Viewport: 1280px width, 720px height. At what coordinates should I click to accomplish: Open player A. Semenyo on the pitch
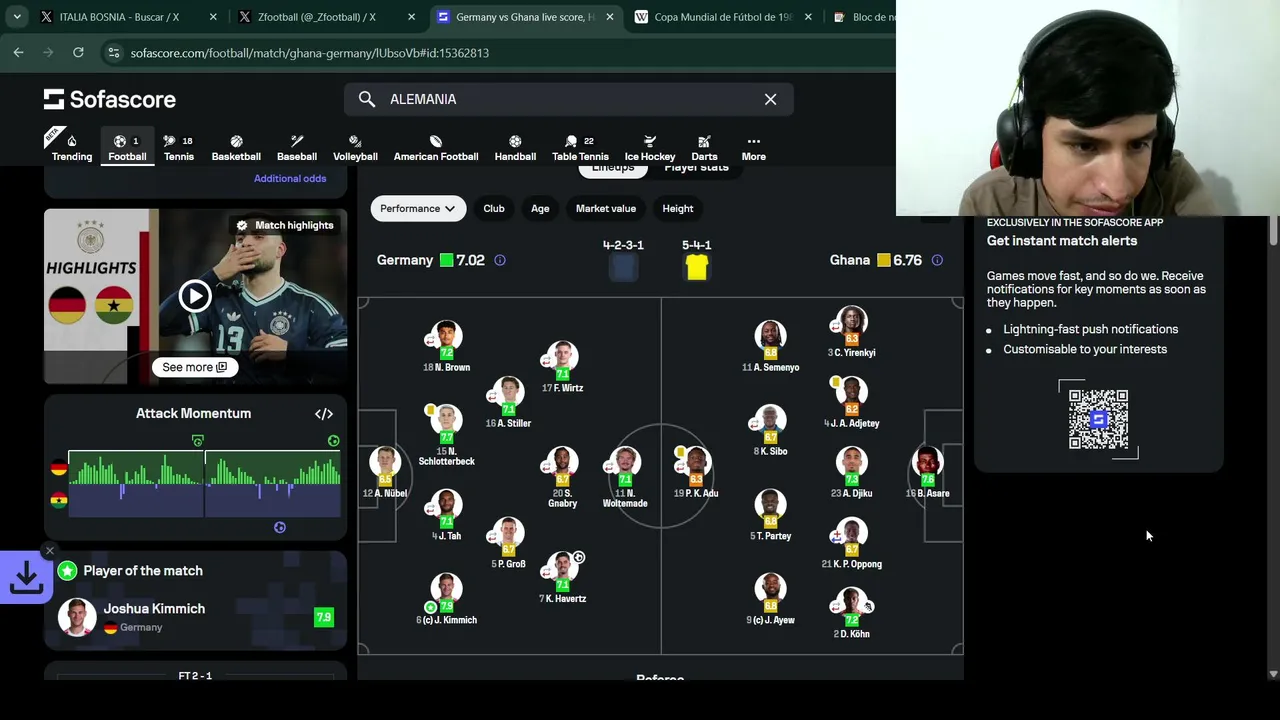[x=770, y=347]
